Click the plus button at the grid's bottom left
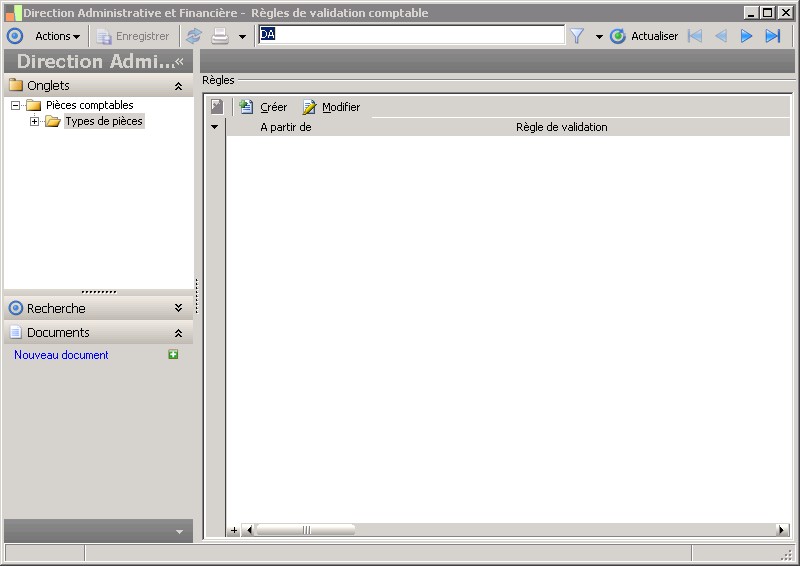Image resolution: width=800 pixels, height=566 pixels. tap(234, 530)
